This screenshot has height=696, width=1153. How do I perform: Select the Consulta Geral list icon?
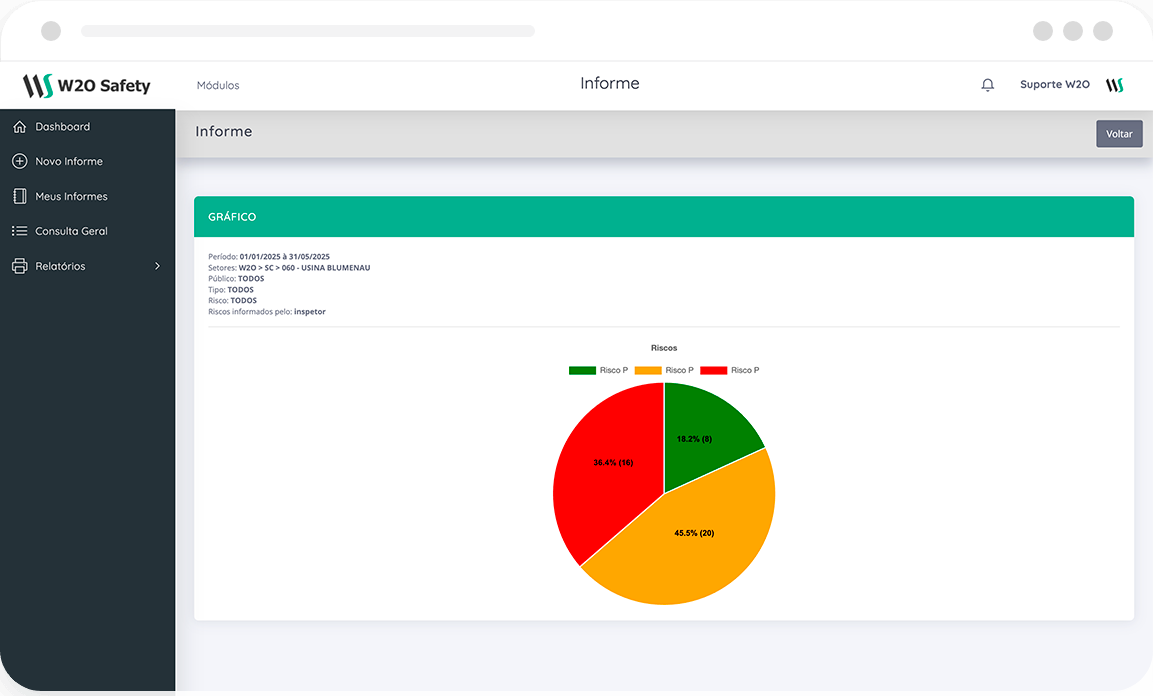(x=19, y=231)
